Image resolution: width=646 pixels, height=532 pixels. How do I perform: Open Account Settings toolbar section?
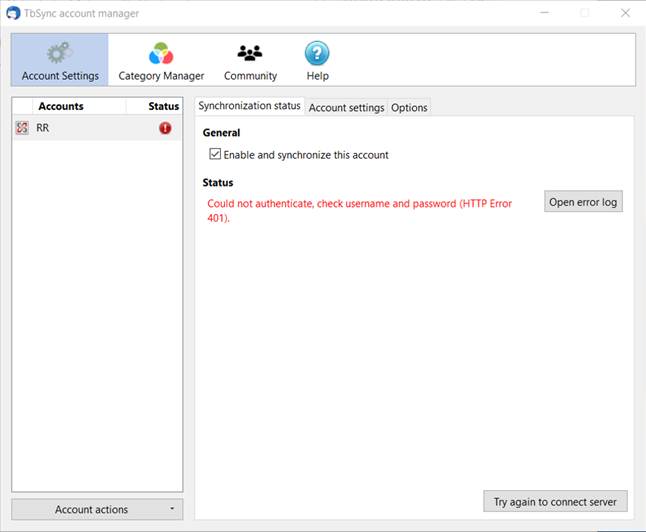pyautogui.click(x=60, y=60)
